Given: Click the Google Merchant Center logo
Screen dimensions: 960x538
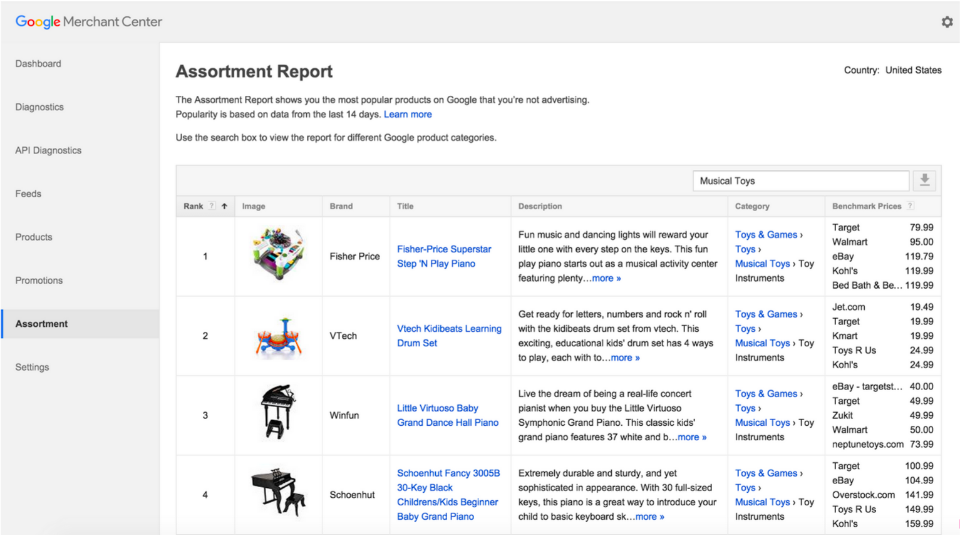Looking at the screenshot, I should [x=89, y=22].
